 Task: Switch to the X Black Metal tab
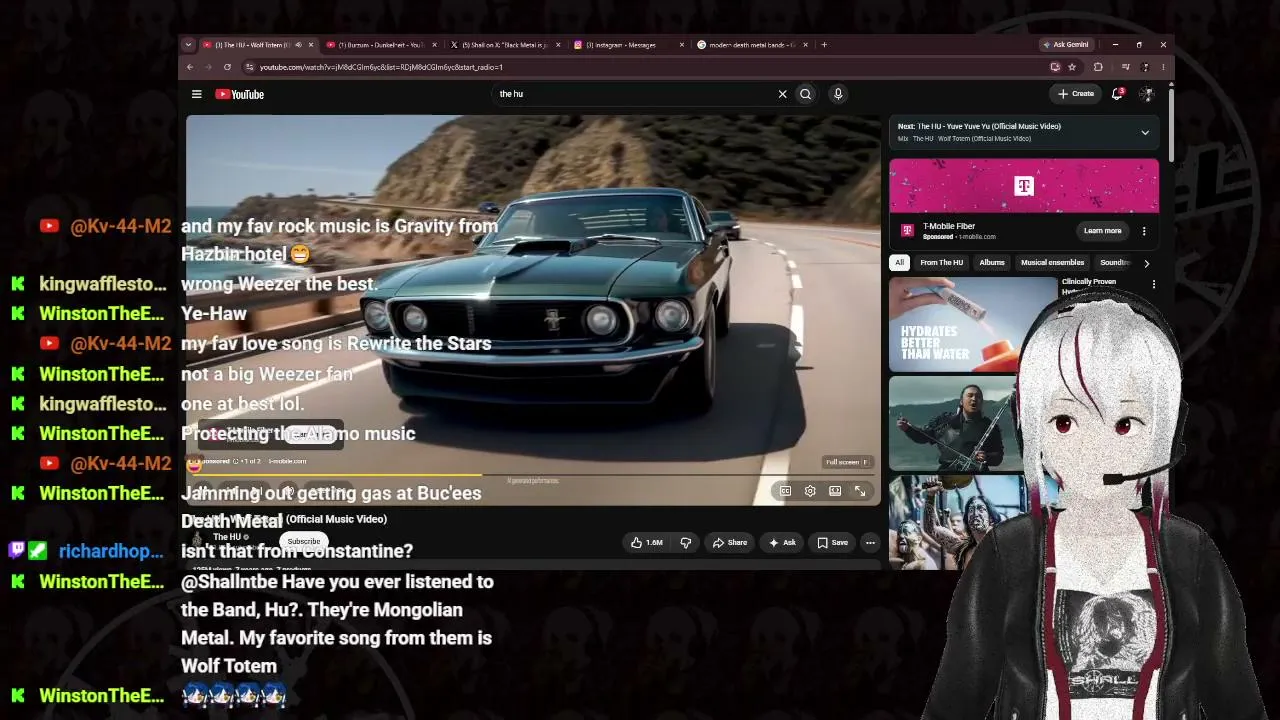tap(504, 45)
